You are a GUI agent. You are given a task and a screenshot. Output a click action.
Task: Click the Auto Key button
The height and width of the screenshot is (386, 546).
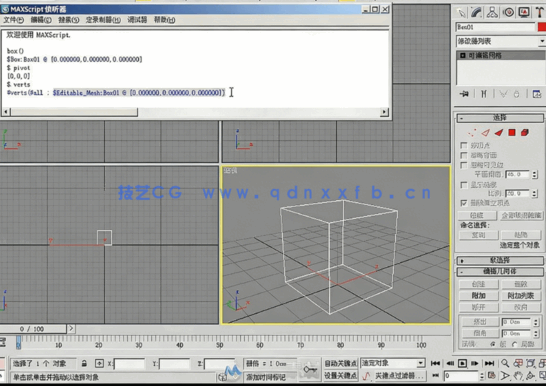coord(340,363)
